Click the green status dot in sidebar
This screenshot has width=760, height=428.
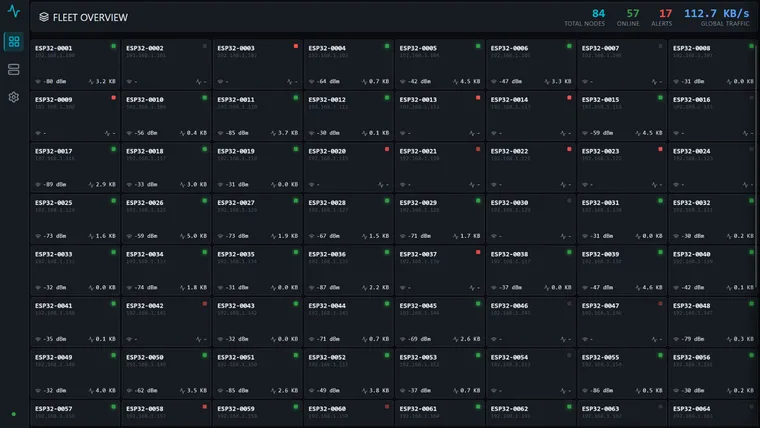click(x=14, y=414)
